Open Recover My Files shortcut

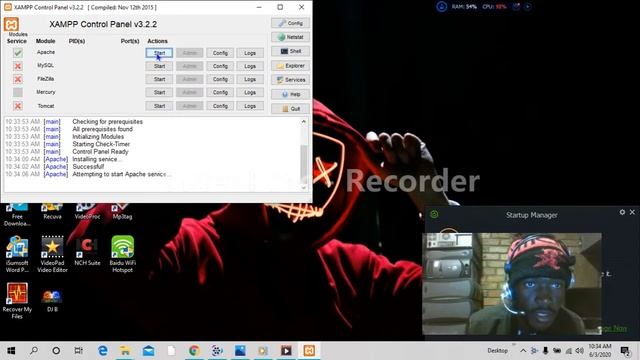pyautogui.click(x=17, y=301)
